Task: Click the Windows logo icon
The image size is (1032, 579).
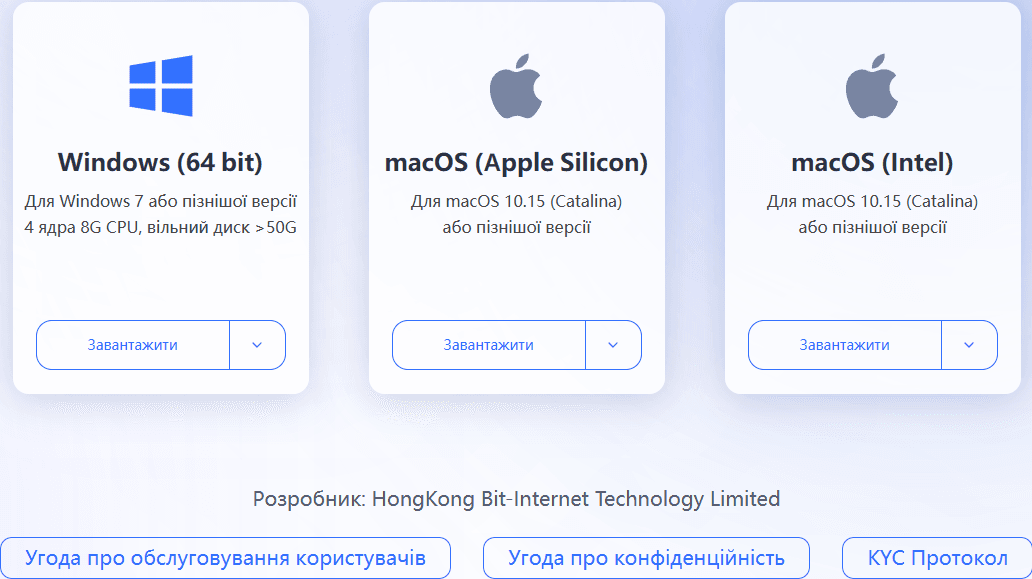Action: point(160,86)
